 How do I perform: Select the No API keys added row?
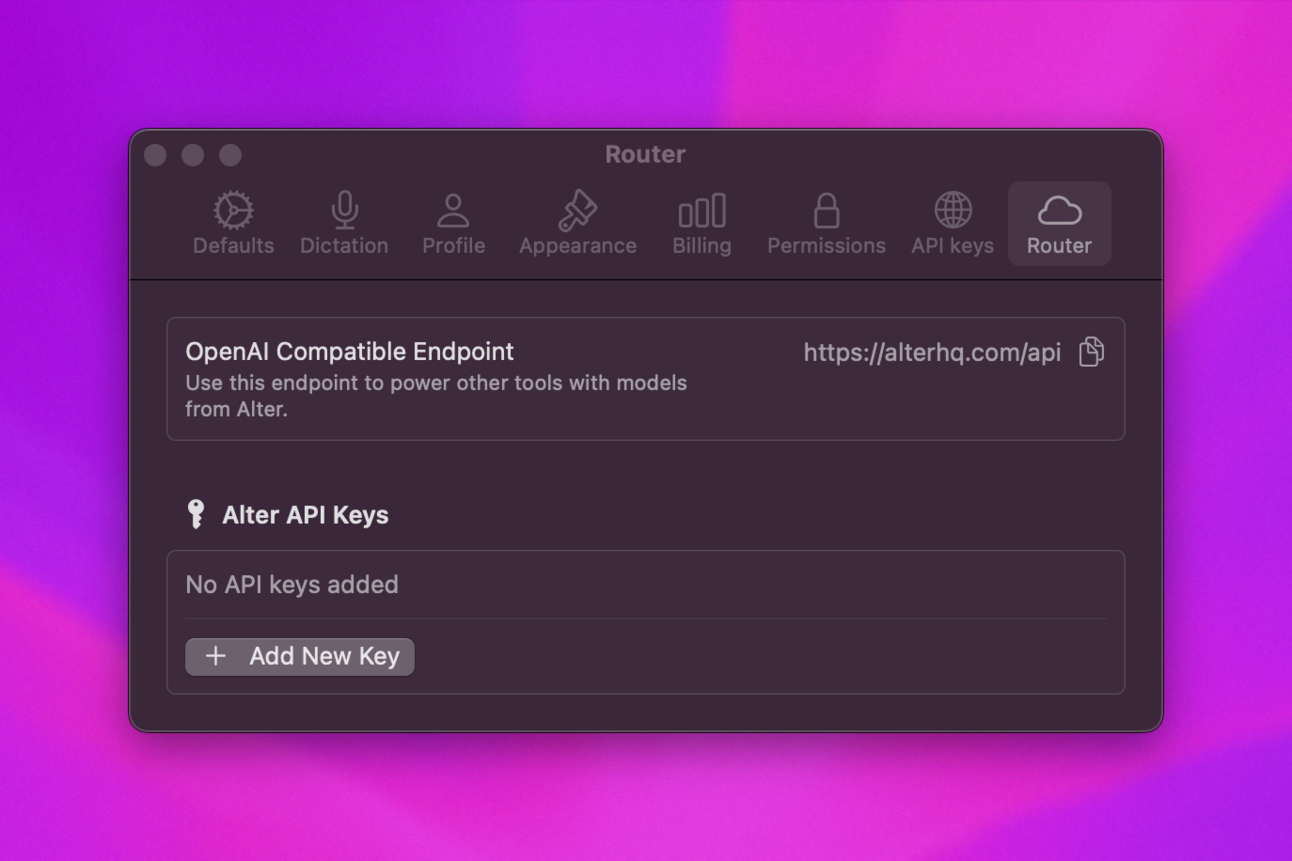[x=291, y=584]
